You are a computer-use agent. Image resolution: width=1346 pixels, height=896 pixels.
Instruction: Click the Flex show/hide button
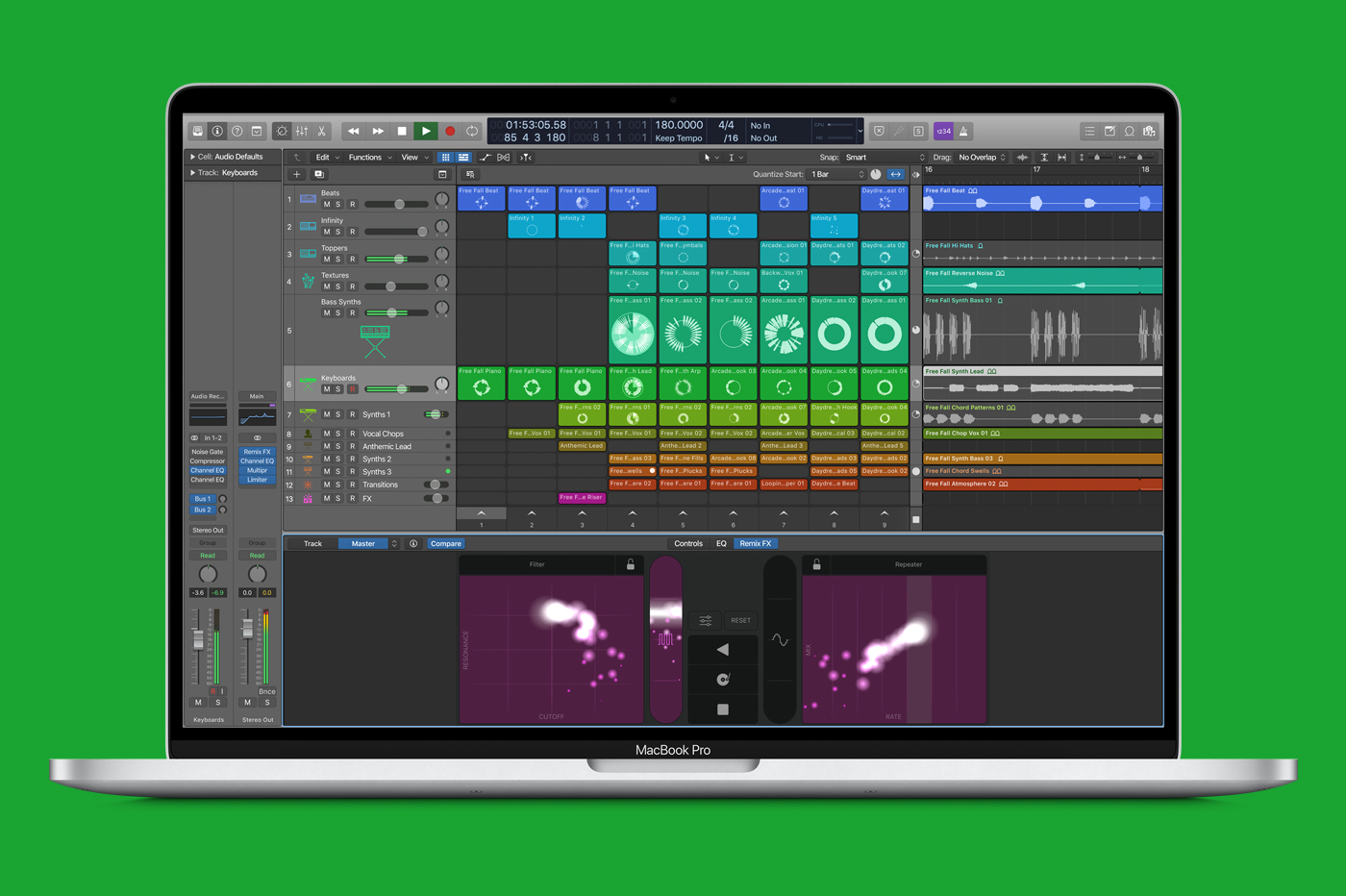[x=504, y=157]
